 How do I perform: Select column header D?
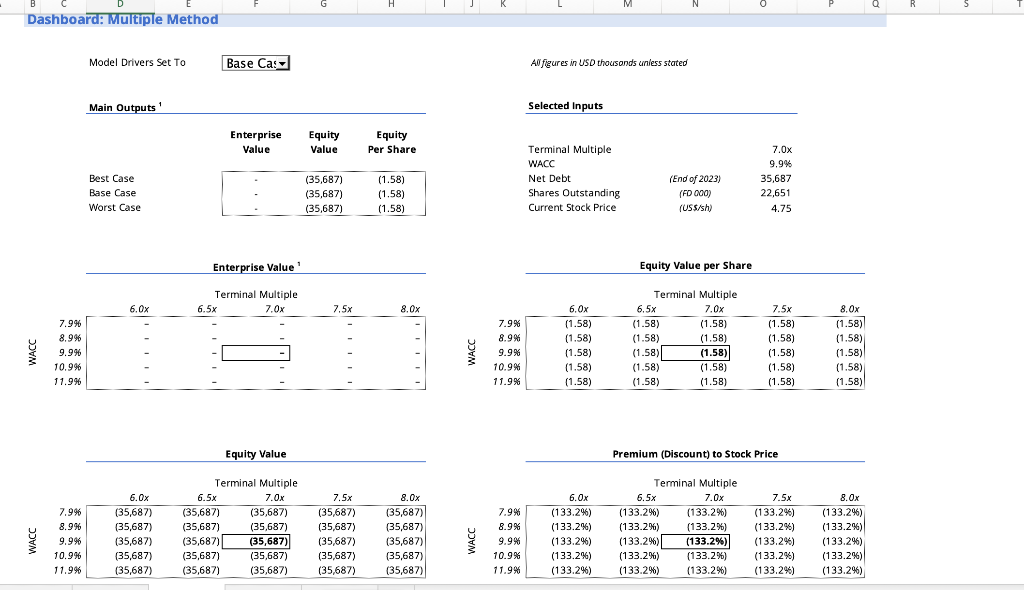tap(120, 4)
